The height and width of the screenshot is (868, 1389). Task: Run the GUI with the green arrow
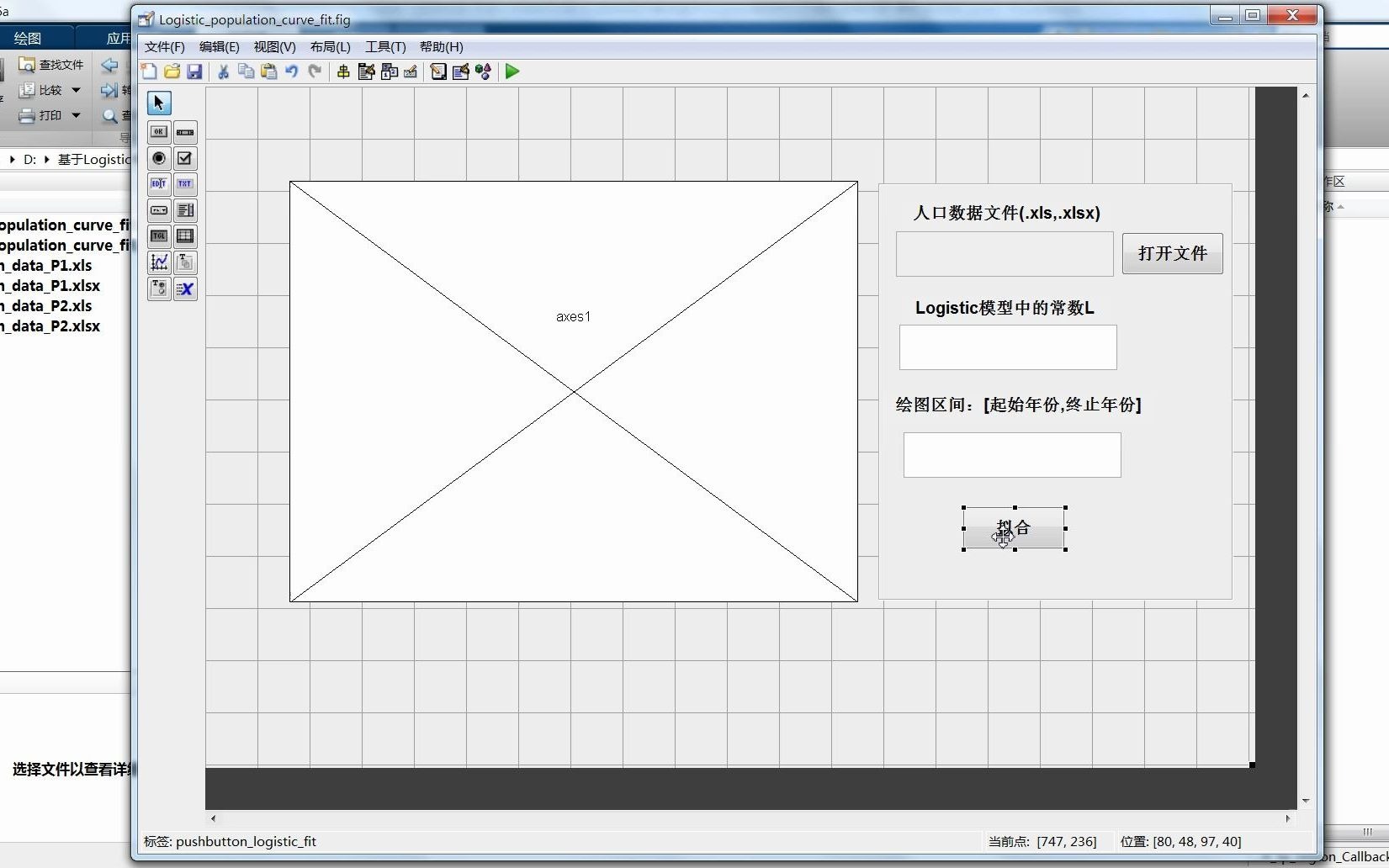click(511, 72)
